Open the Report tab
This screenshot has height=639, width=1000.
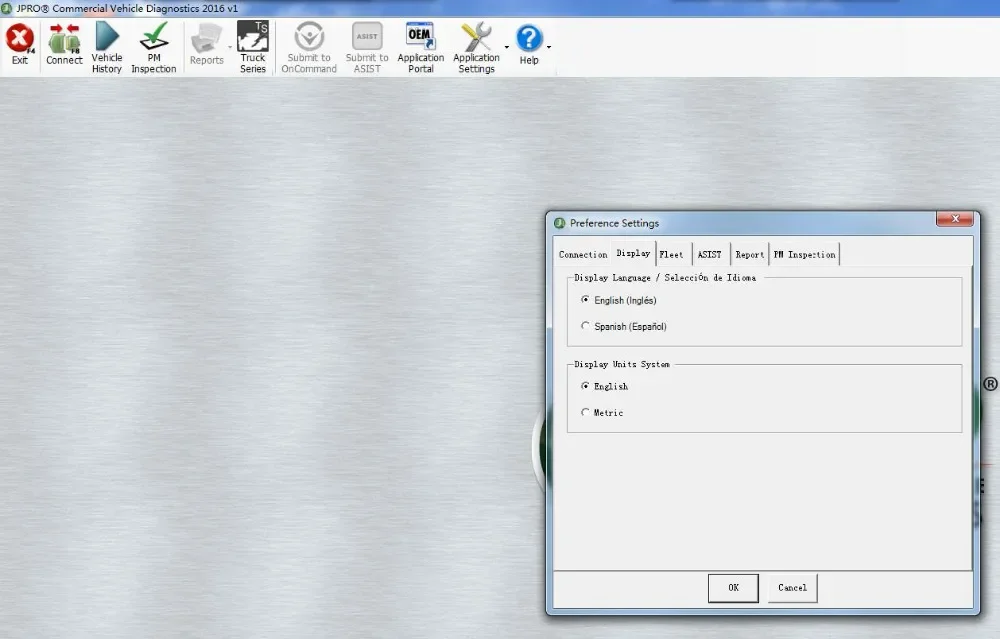click(749, 254)
